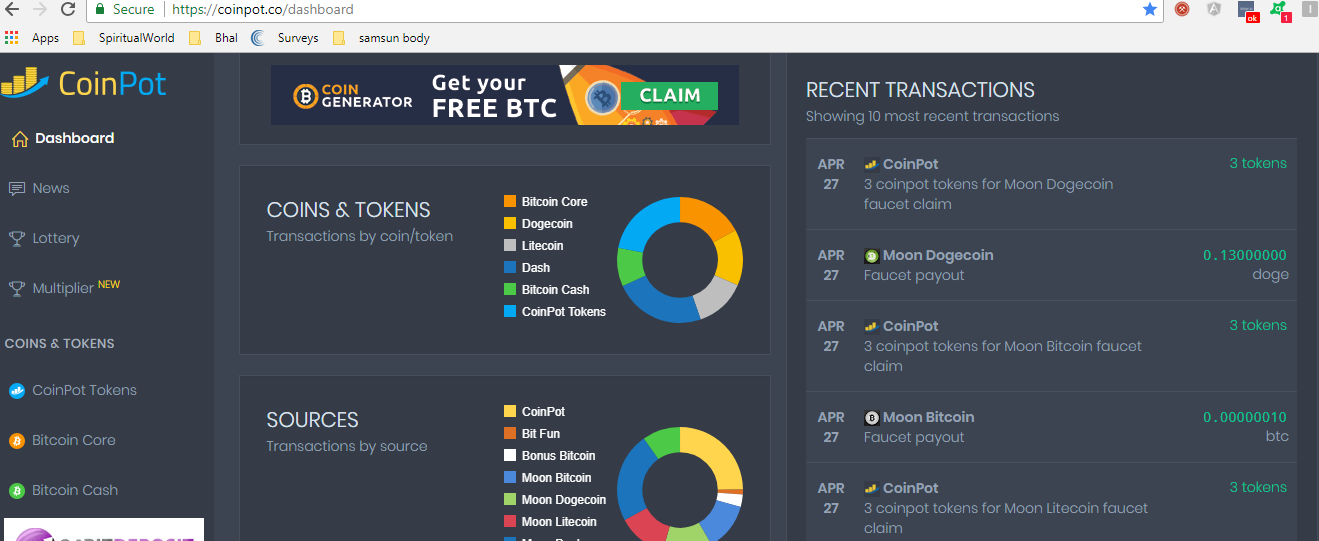Click the Bitcoin Core orange coin icon
1319x541 pixels.
(x=16, y=441)
